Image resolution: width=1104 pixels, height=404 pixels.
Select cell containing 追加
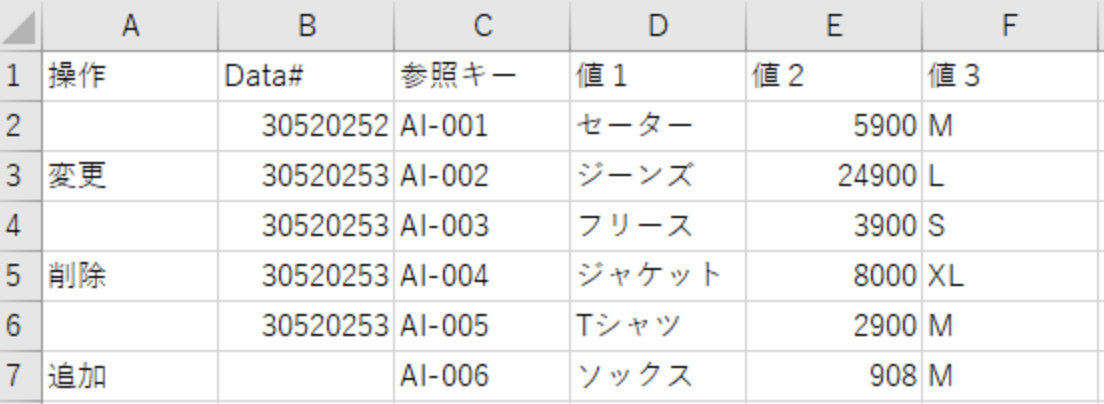pos(130,376)
